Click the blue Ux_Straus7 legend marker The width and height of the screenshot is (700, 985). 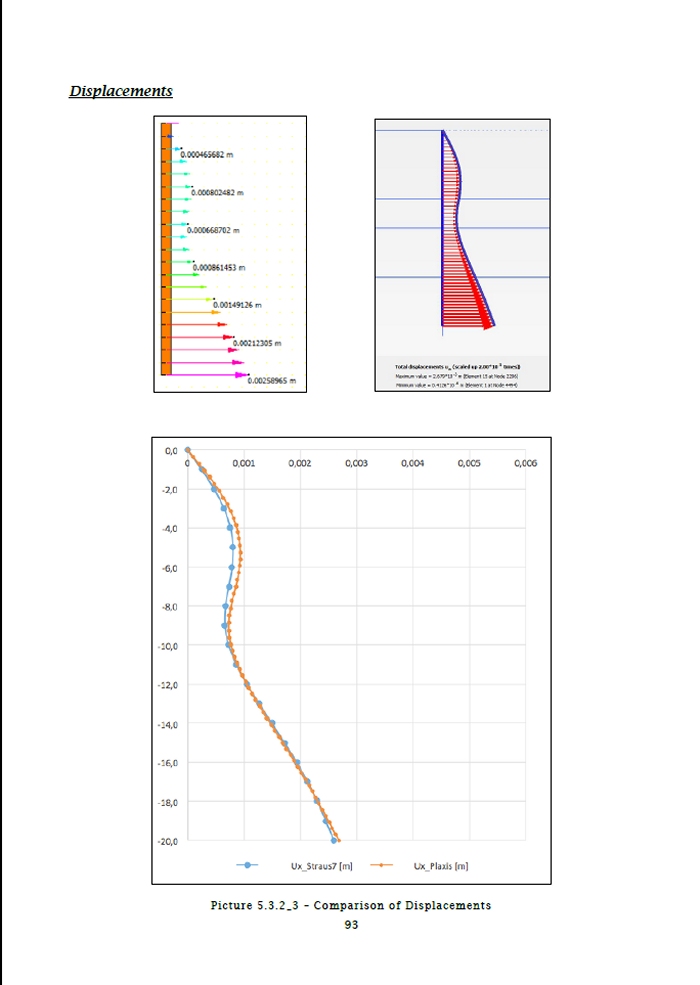[x=246, y=865]
